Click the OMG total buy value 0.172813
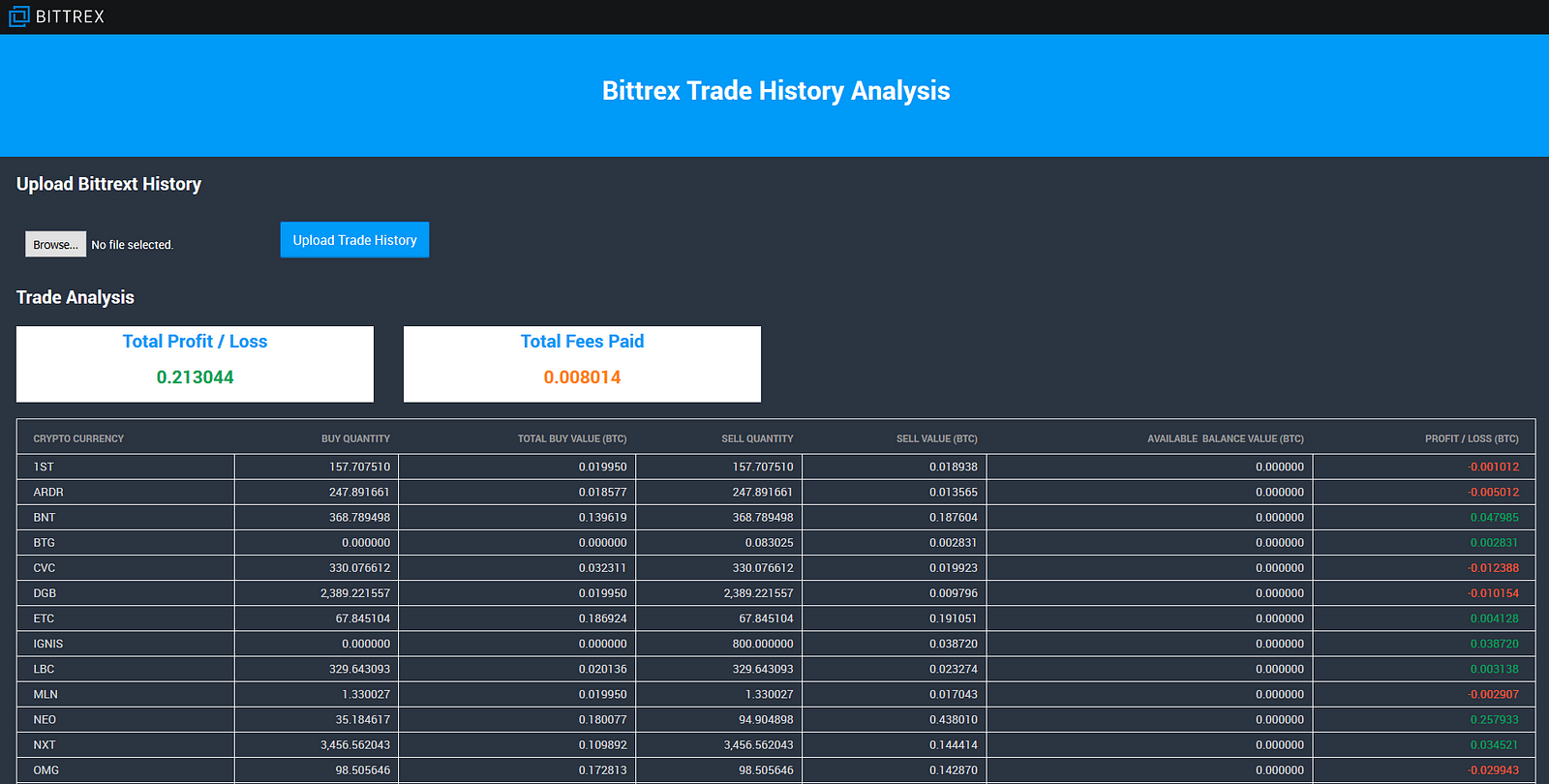Image resolution: width=1549 pixels, height=784 pixels. [x=603, y=769]
